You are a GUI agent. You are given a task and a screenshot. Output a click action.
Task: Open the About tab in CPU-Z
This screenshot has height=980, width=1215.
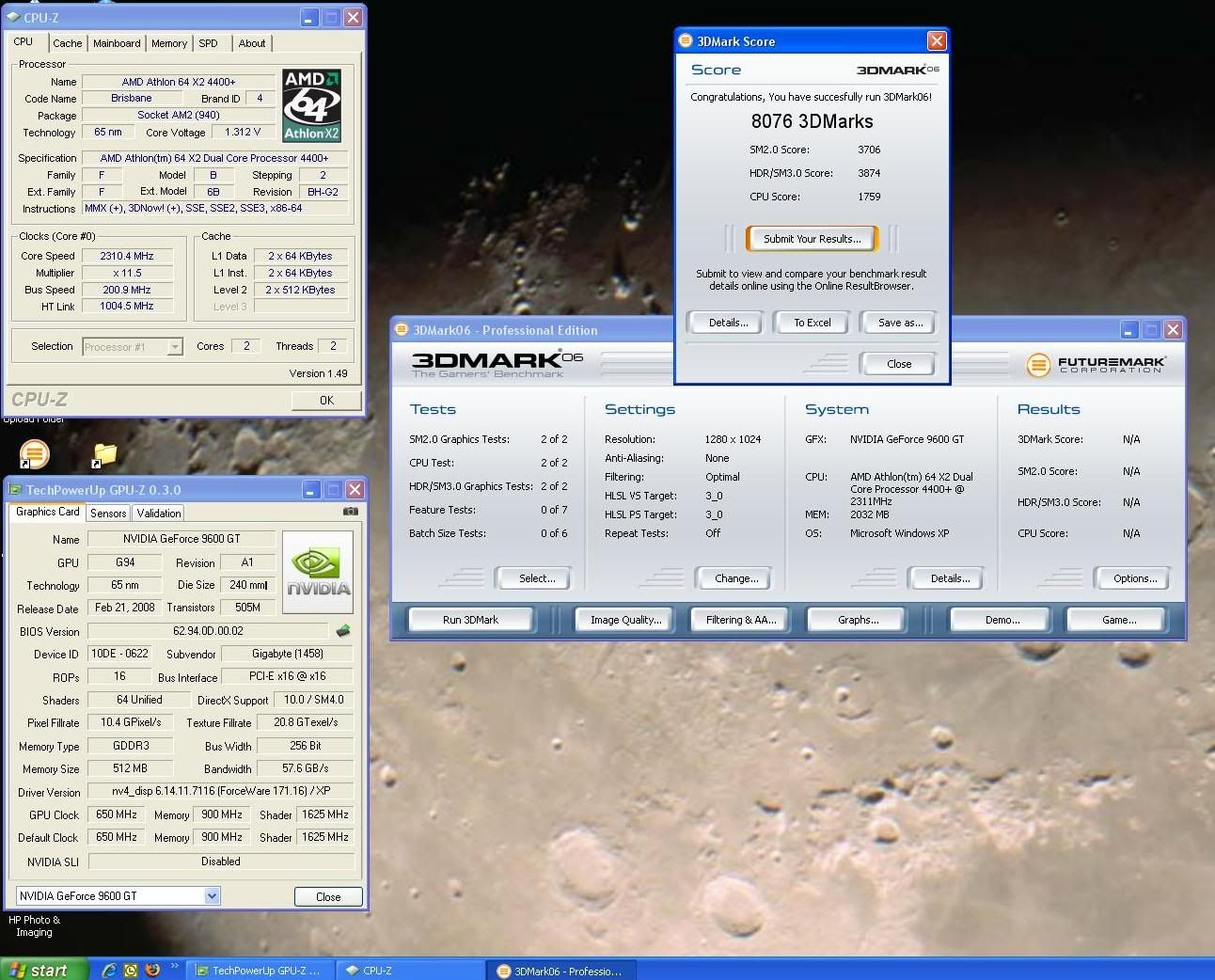[x=252, y=43]
